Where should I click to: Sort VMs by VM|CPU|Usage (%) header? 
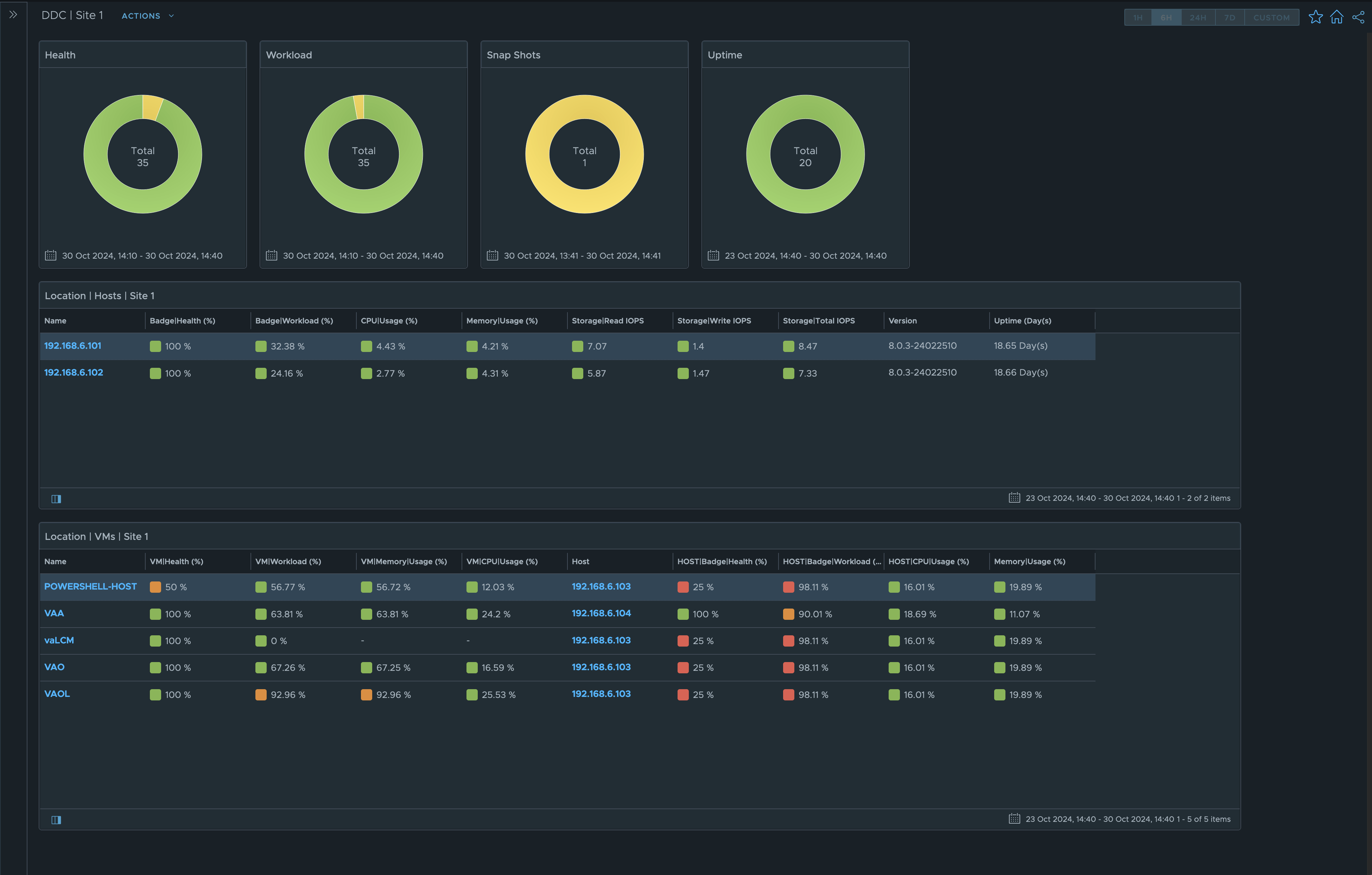coord(501,561)
